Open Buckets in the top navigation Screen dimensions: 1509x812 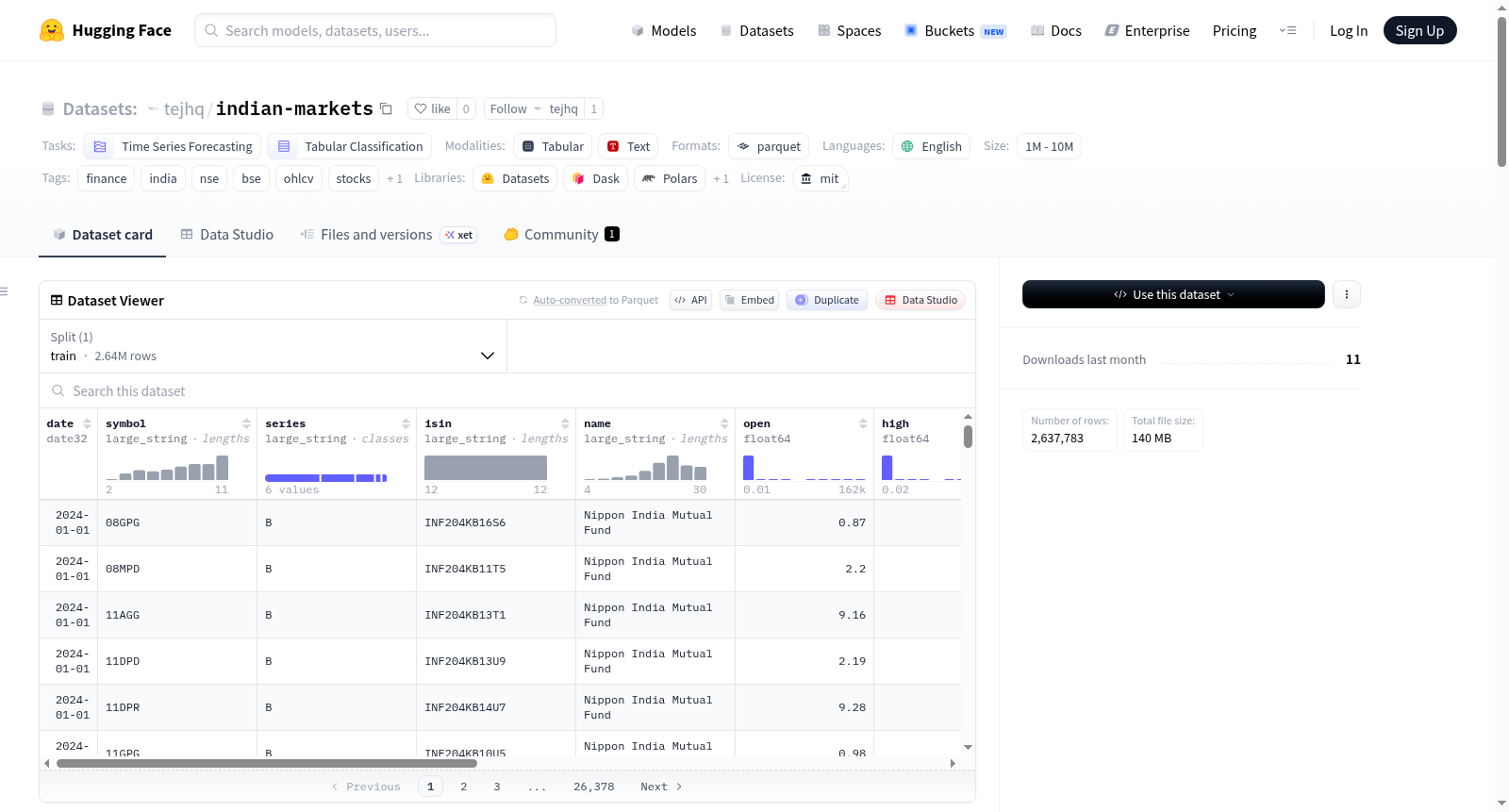point(955,30)
